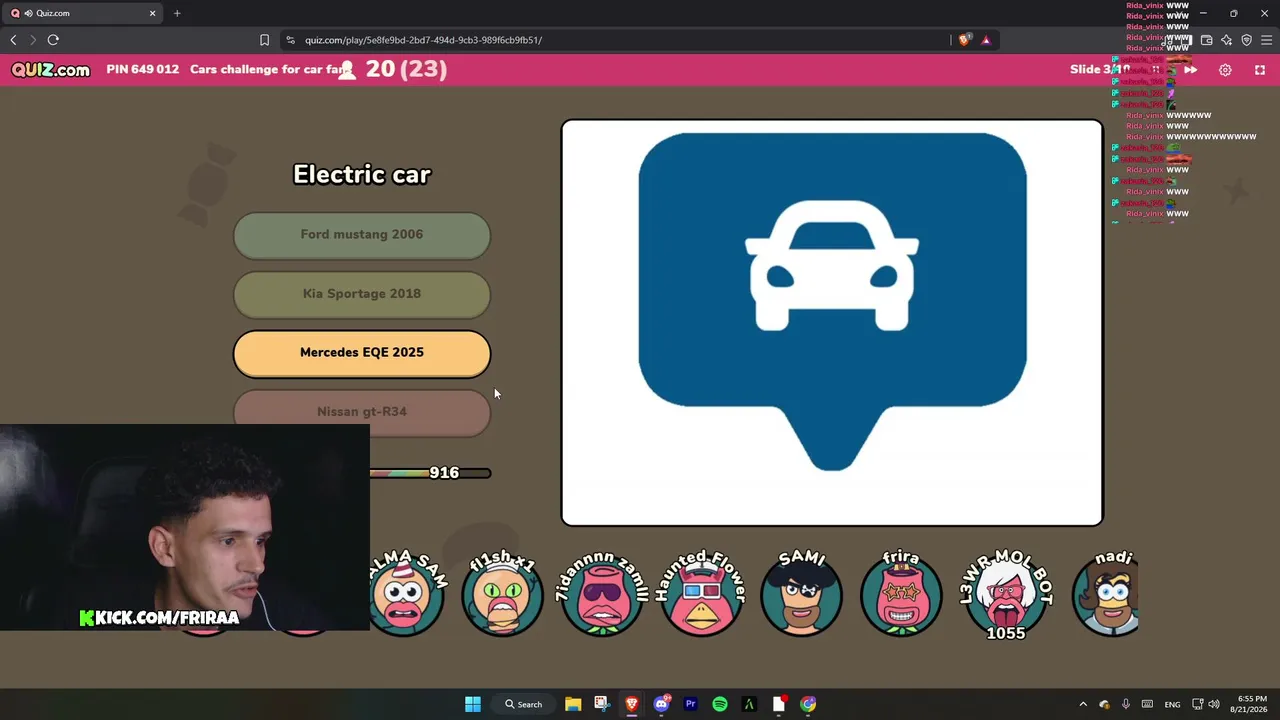
Task: Skip forward to the next slide
Action: coord(1190,70)
